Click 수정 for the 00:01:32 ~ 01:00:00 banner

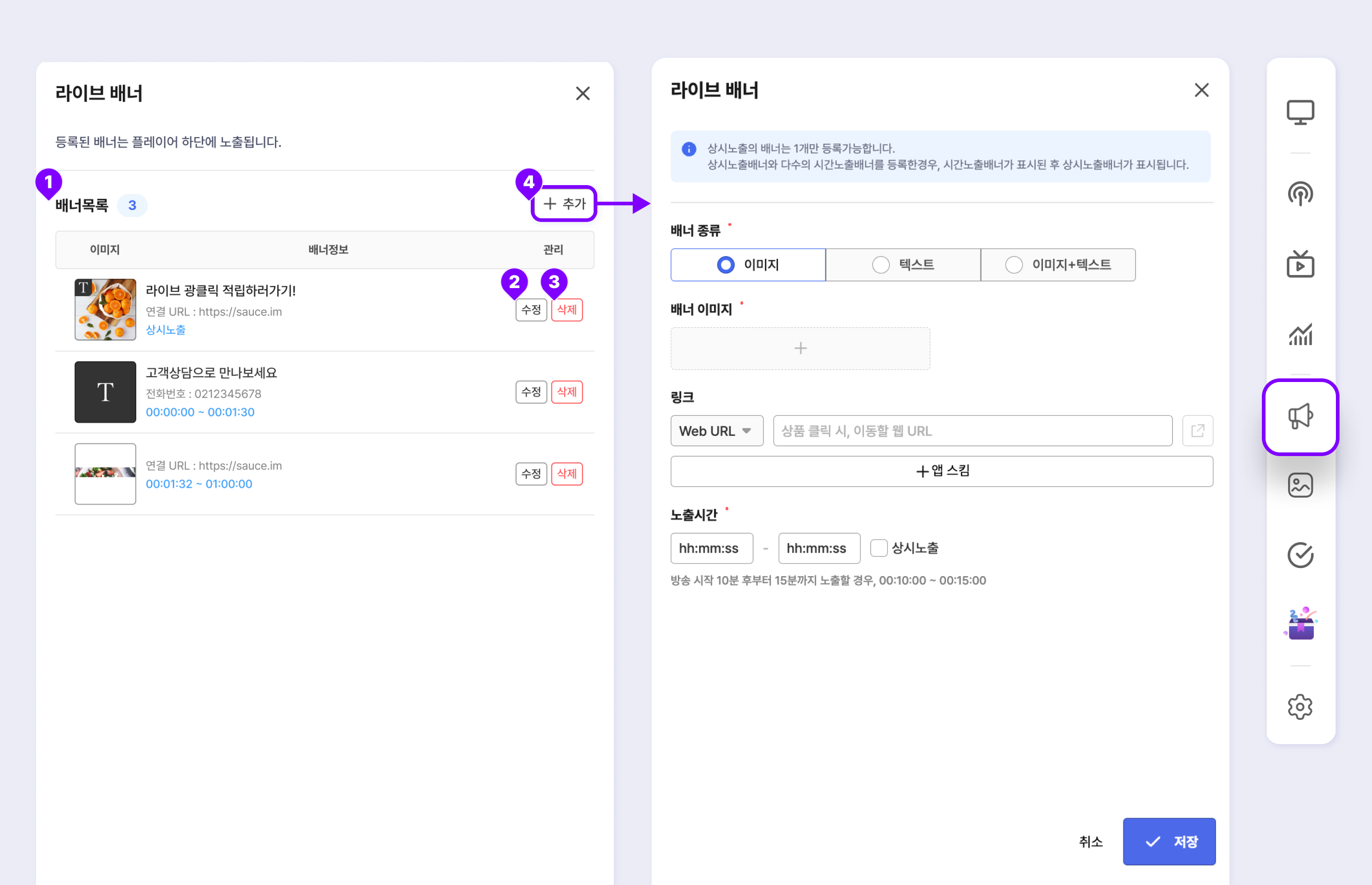(531, 474)
